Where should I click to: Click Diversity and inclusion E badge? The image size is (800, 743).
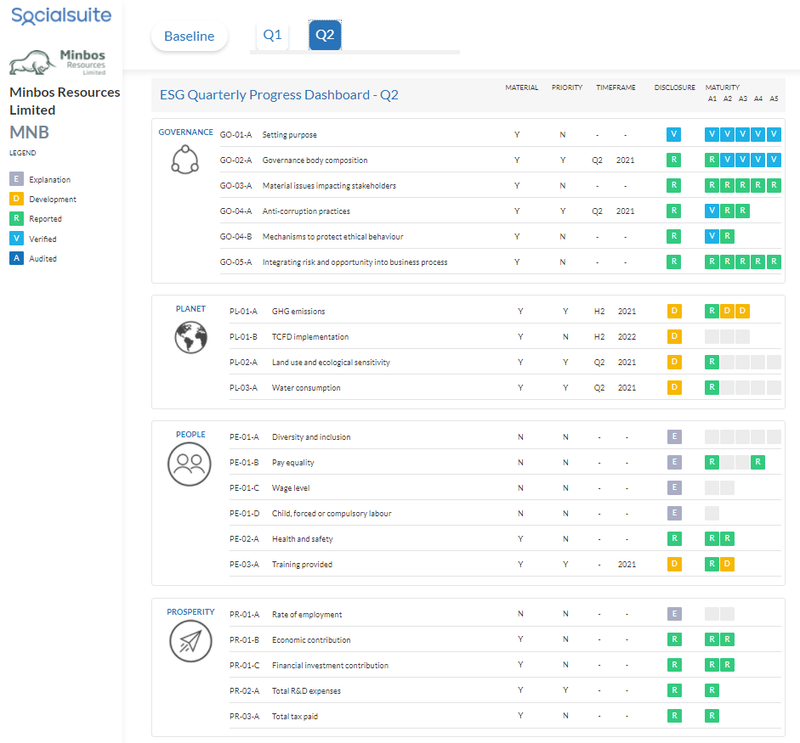(x=674, y=437)
